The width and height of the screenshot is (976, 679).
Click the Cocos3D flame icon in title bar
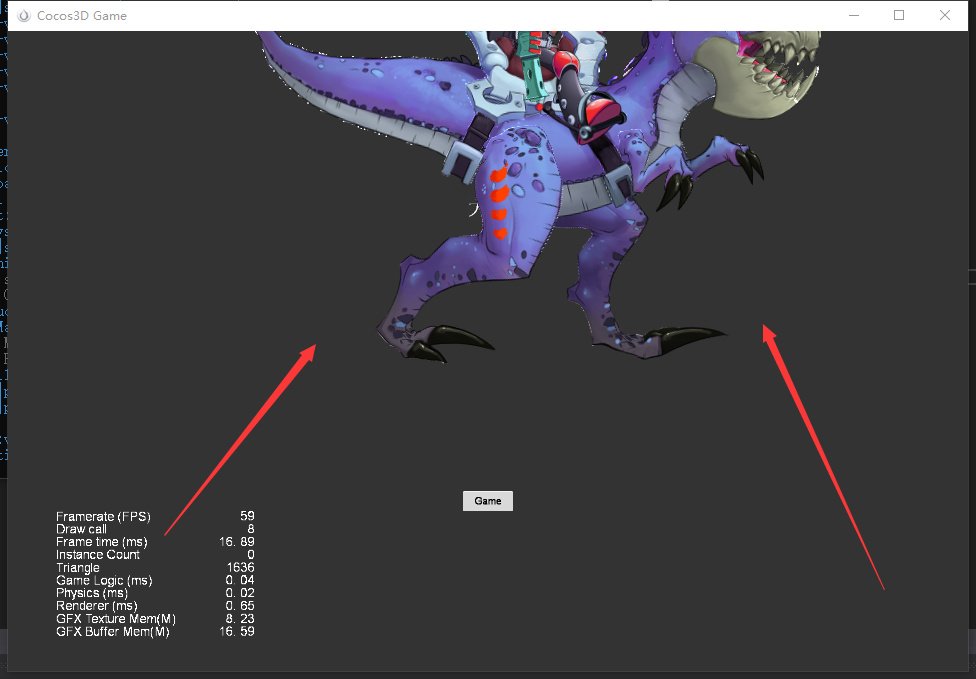(24, 16)
